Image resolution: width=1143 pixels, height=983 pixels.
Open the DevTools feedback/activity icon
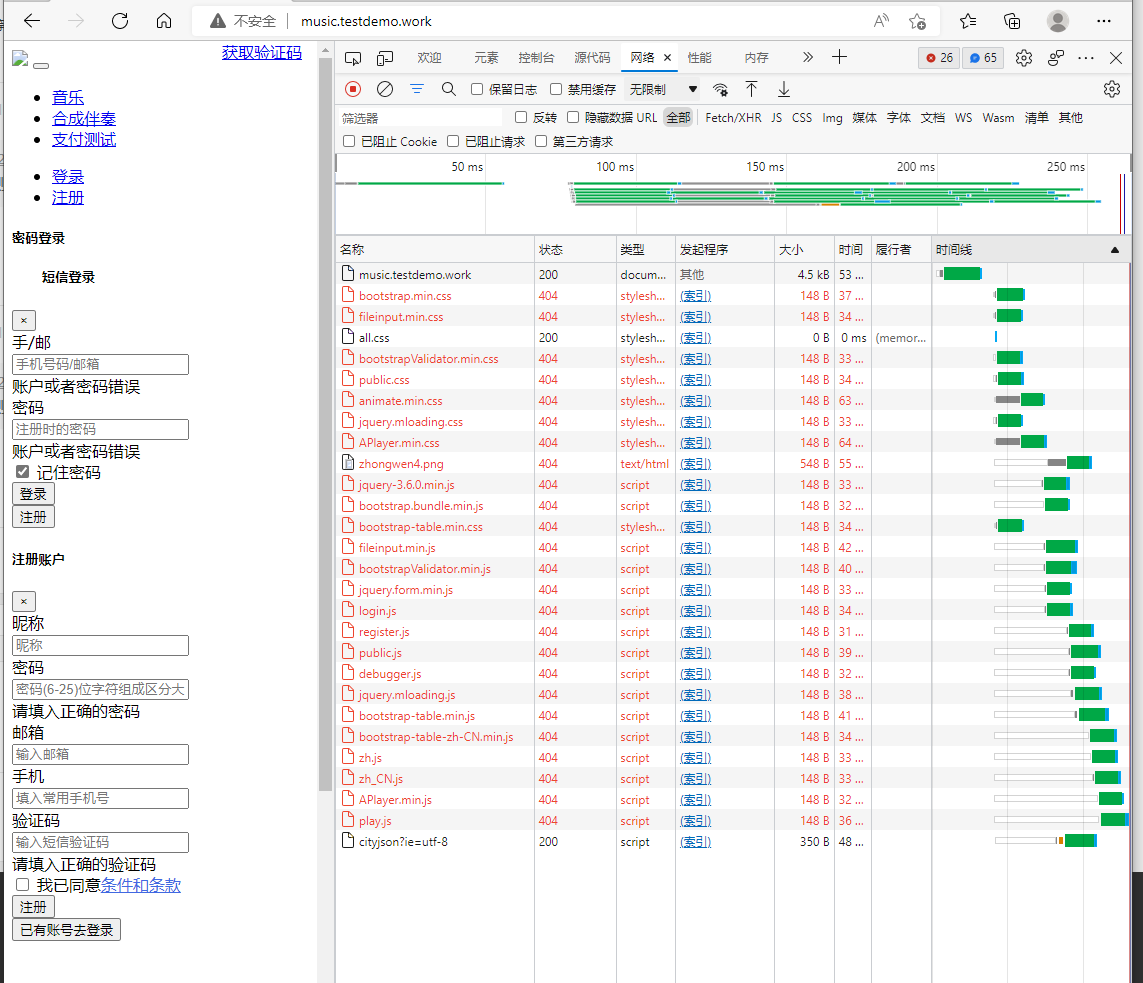(x=1056, y=58)
